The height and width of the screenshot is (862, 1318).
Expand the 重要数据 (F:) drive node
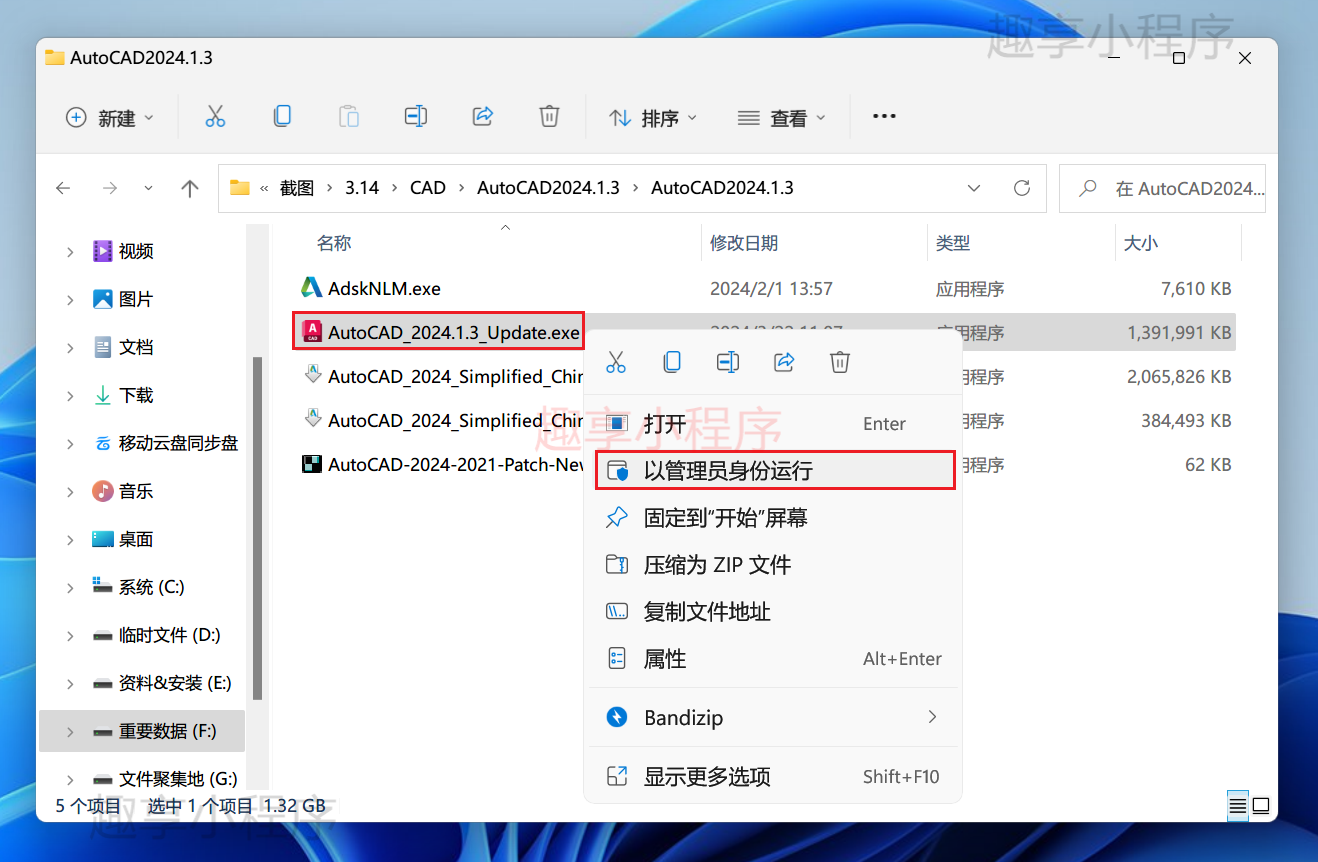coord(70,731)
